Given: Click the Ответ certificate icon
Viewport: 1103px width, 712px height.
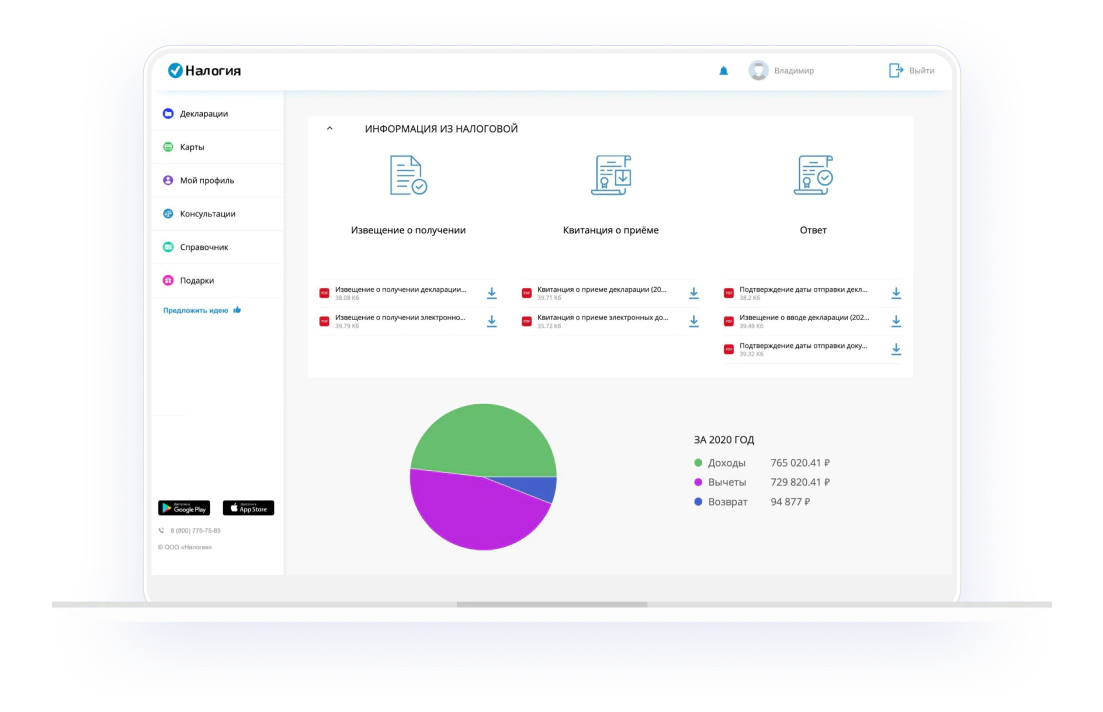Looking at the screenshot, I should 813,176.
